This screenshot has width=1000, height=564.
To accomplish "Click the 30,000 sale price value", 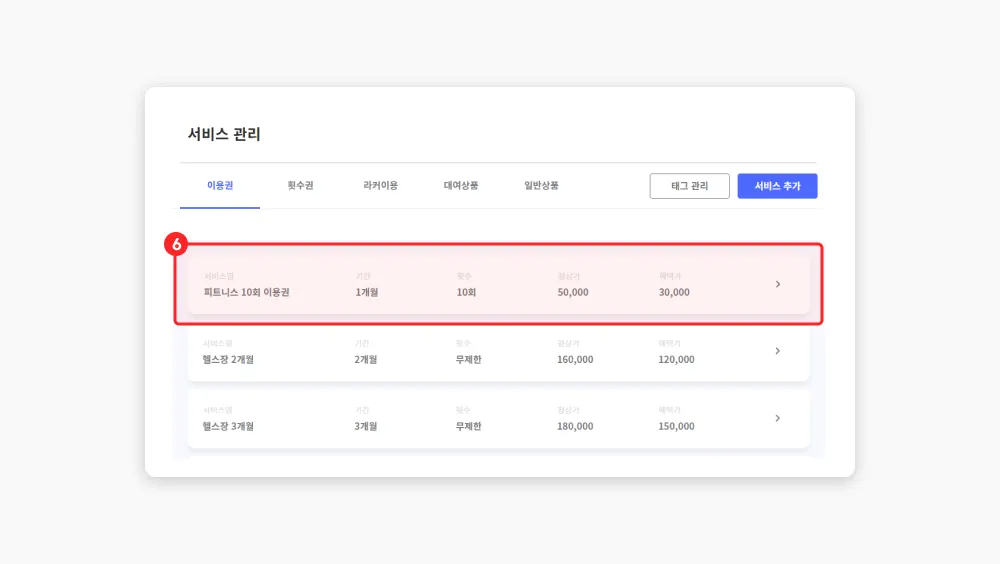I will [x=673, y=293].
